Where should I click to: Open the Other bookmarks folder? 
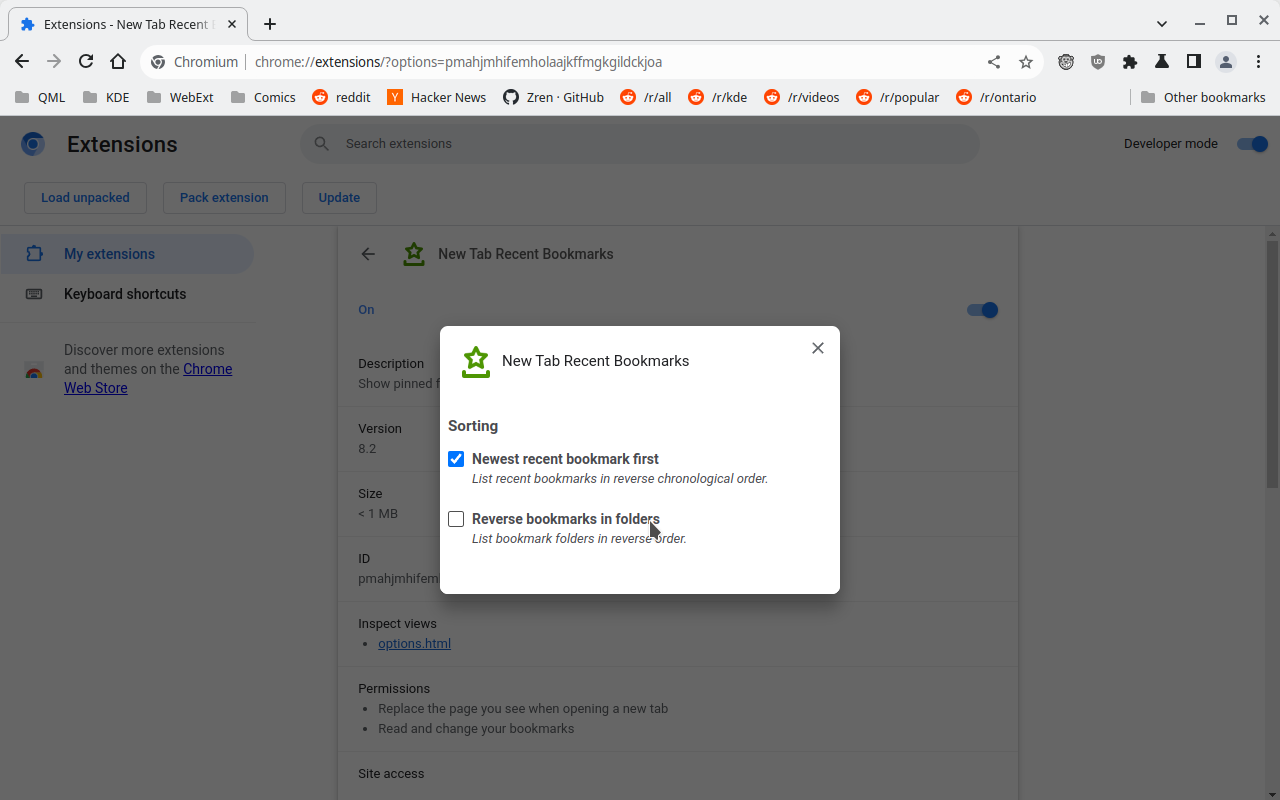1204,97
